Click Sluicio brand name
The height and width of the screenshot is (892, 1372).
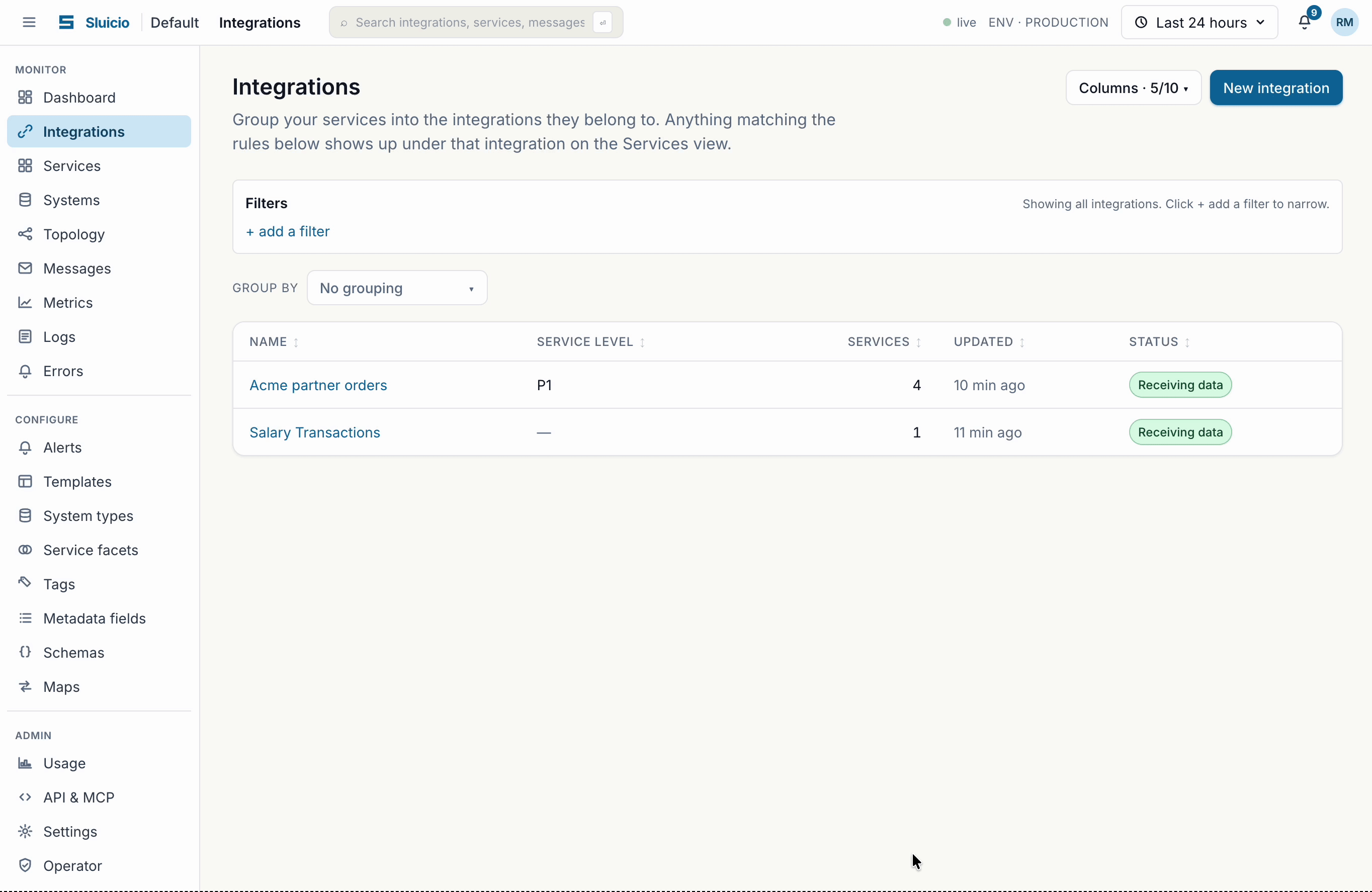pyautogui.click(x=107, y=23)
